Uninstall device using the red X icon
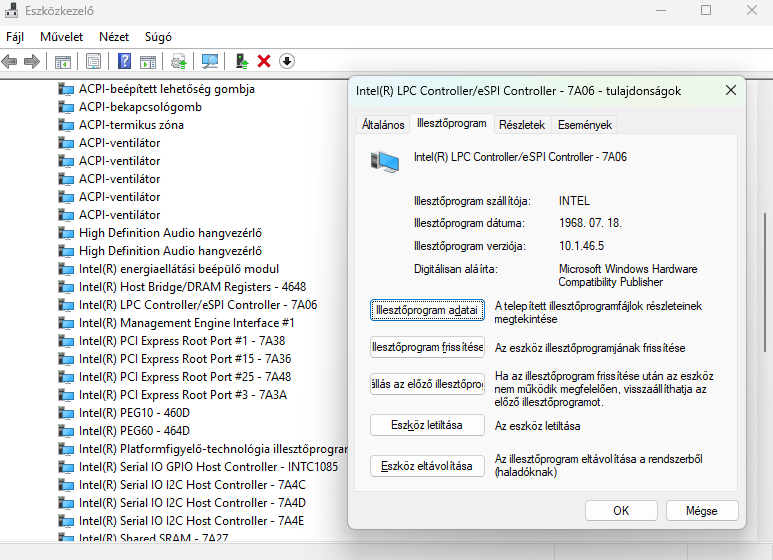 coord(264,62)
